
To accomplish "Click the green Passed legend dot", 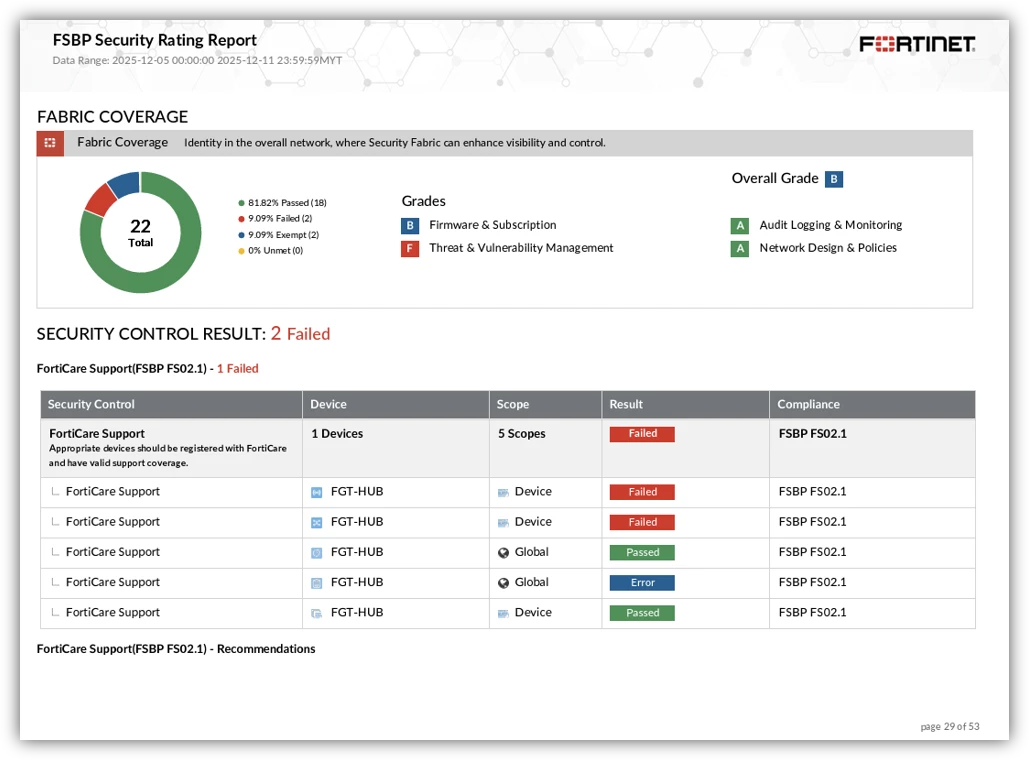I will (x=242, y=203).
